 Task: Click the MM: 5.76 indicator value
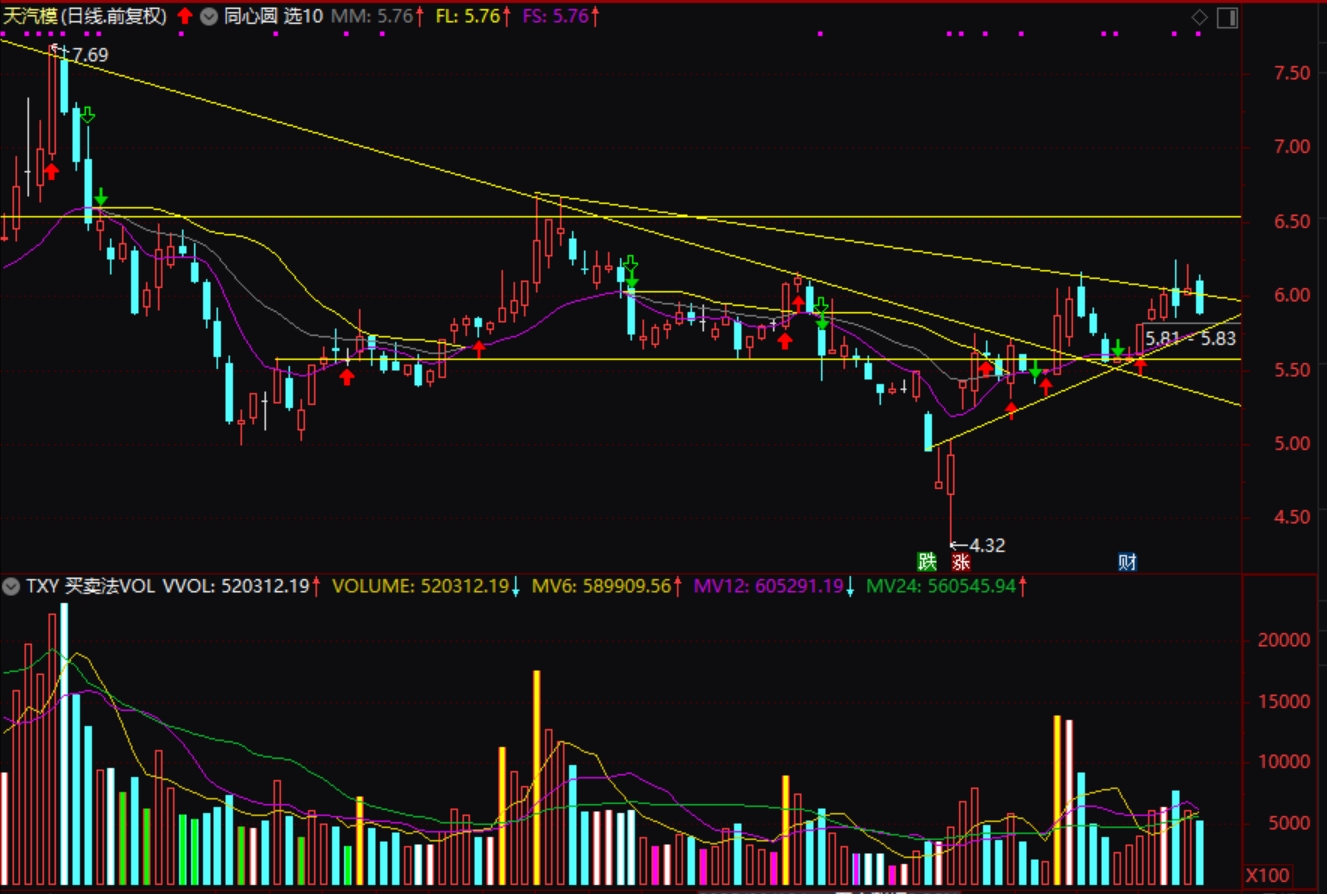pos(370,16)
